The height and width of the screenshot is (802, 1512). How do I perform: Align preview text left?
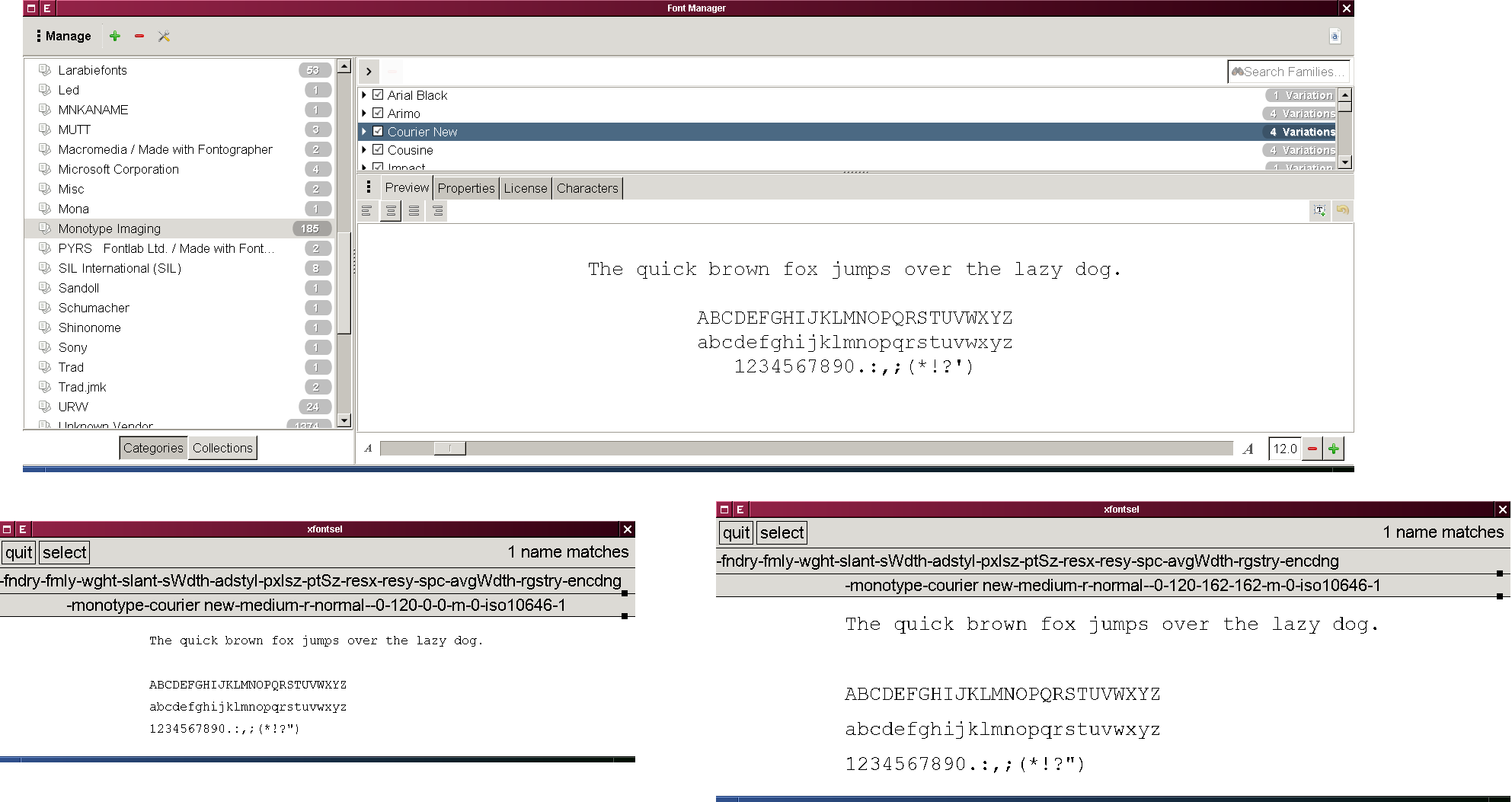367,211
